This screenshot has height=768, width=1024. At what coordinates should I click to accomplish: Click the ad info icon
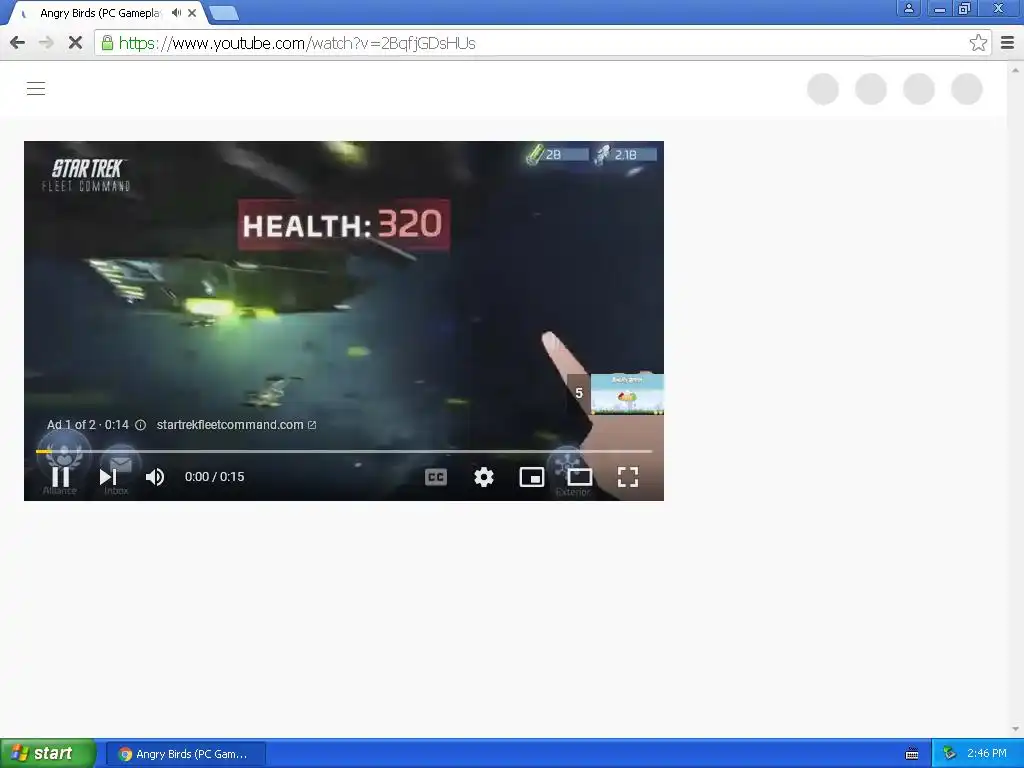pos(140,425)
